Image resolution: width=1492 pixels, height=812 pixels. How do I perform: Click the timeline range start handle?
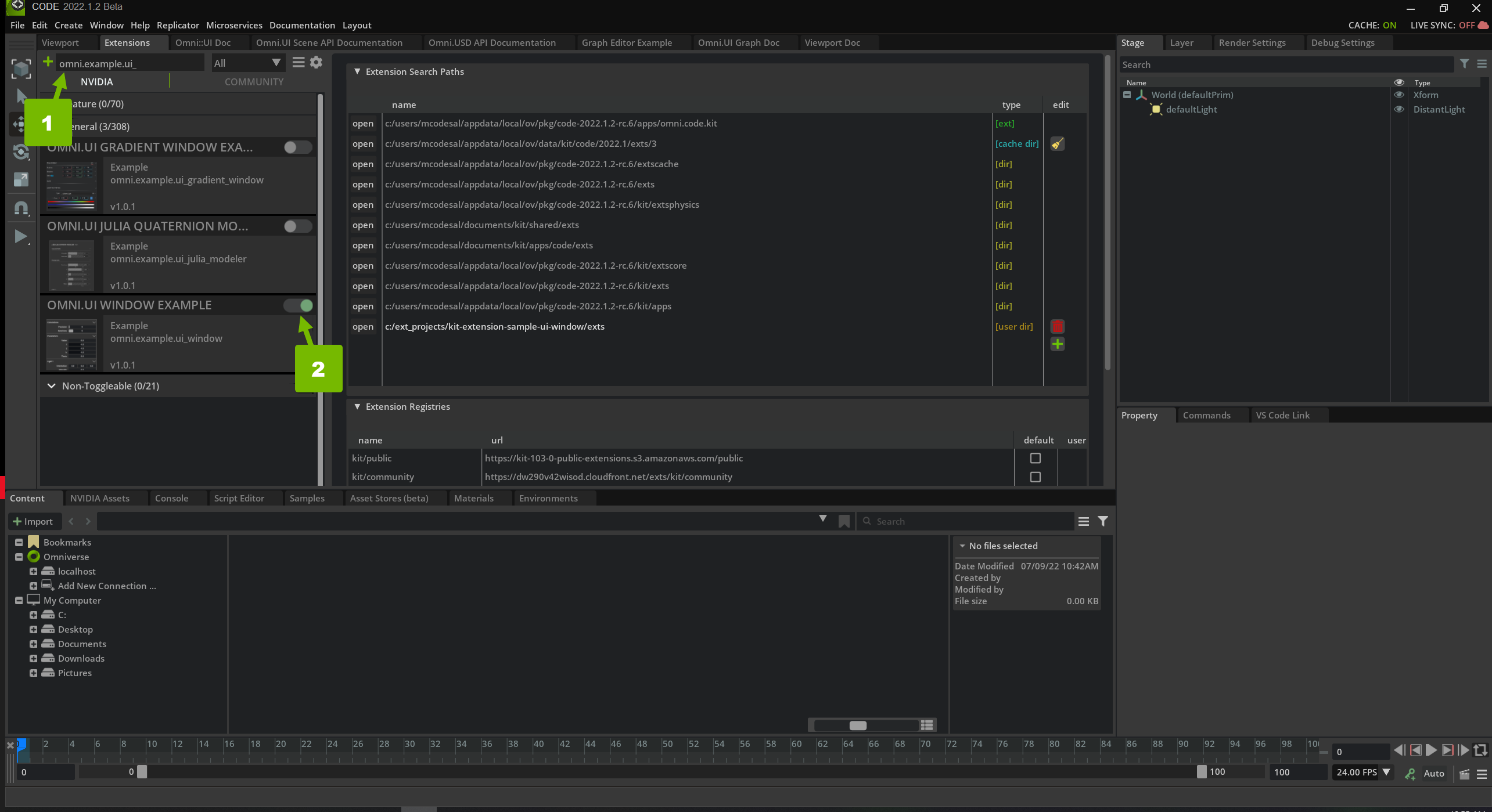tap(142, 772)
